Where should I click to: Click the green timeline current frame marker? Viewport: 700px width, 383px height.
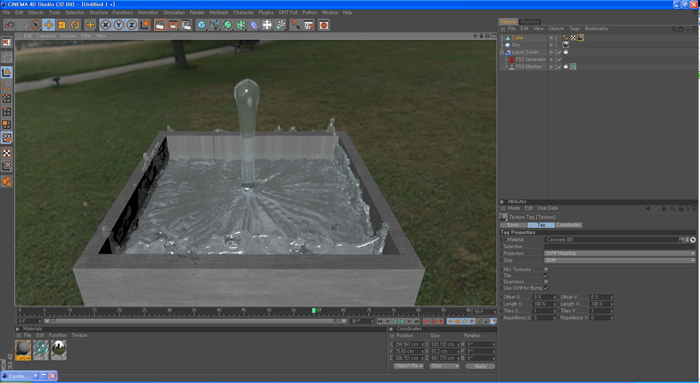[x=314, y=310]
